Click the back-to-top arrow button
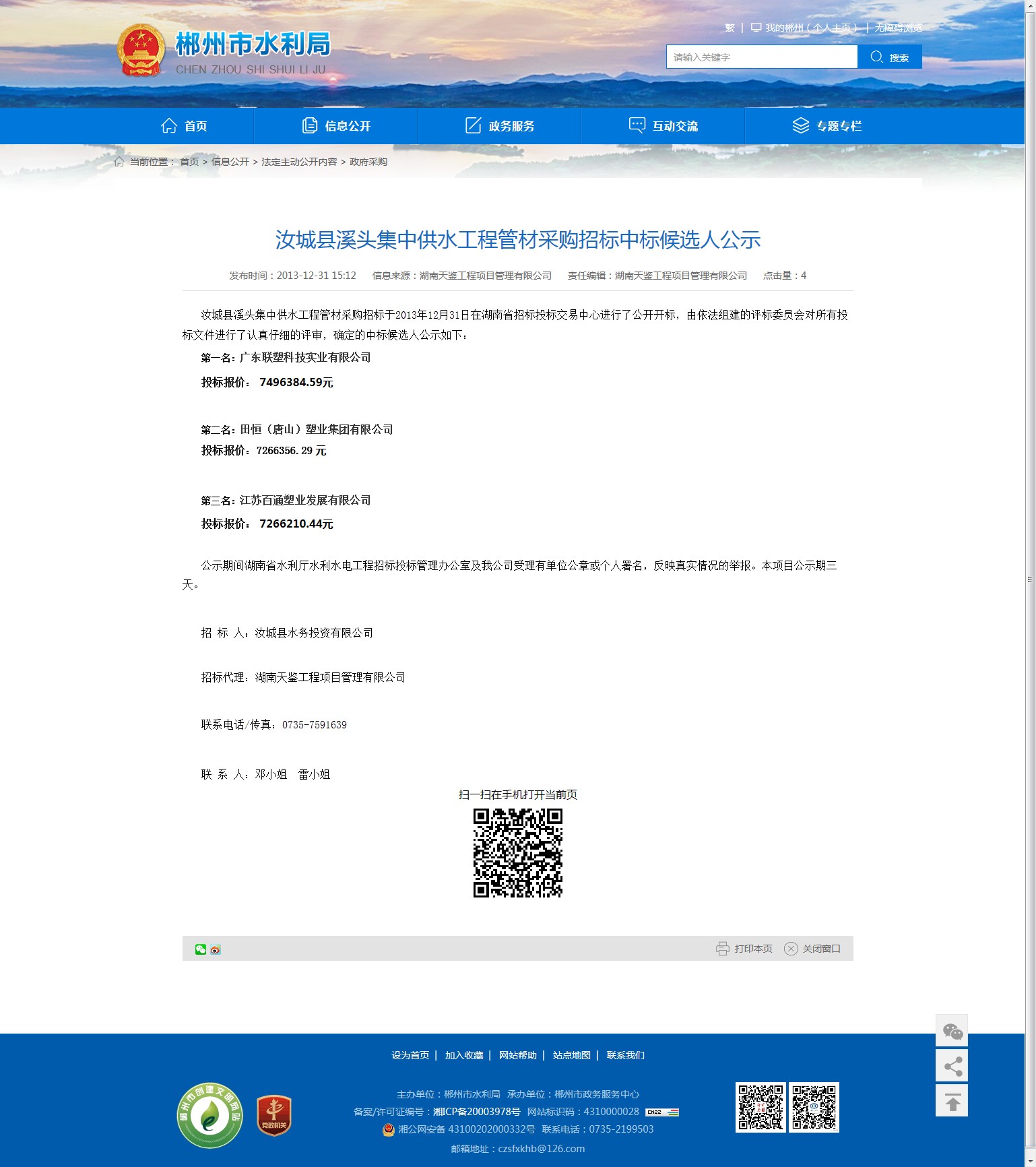 [952, 1101]
